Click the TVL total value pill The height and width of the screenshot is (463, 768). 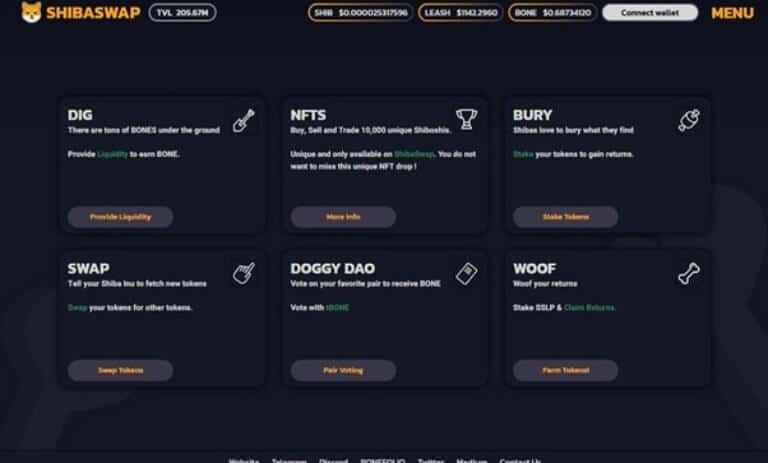tap(182, 13)
